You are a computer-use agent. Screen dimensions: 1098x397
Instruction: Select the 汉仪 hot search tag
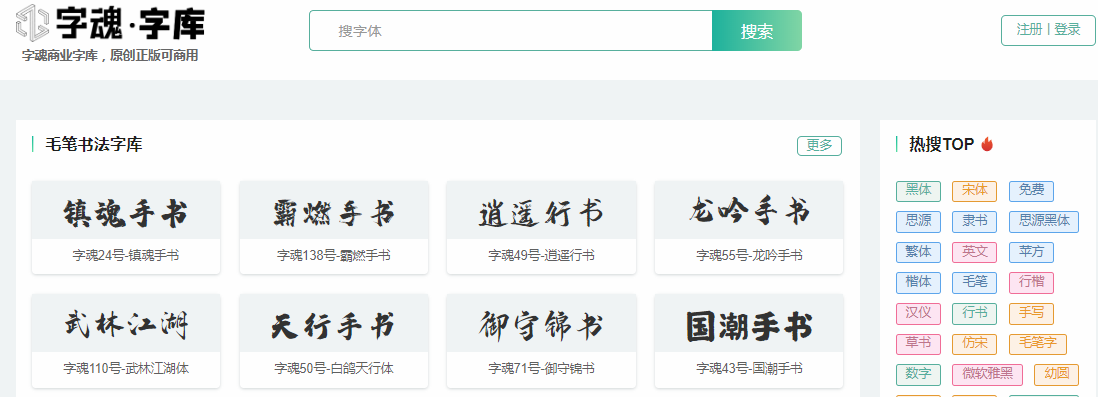pos(918,314)
